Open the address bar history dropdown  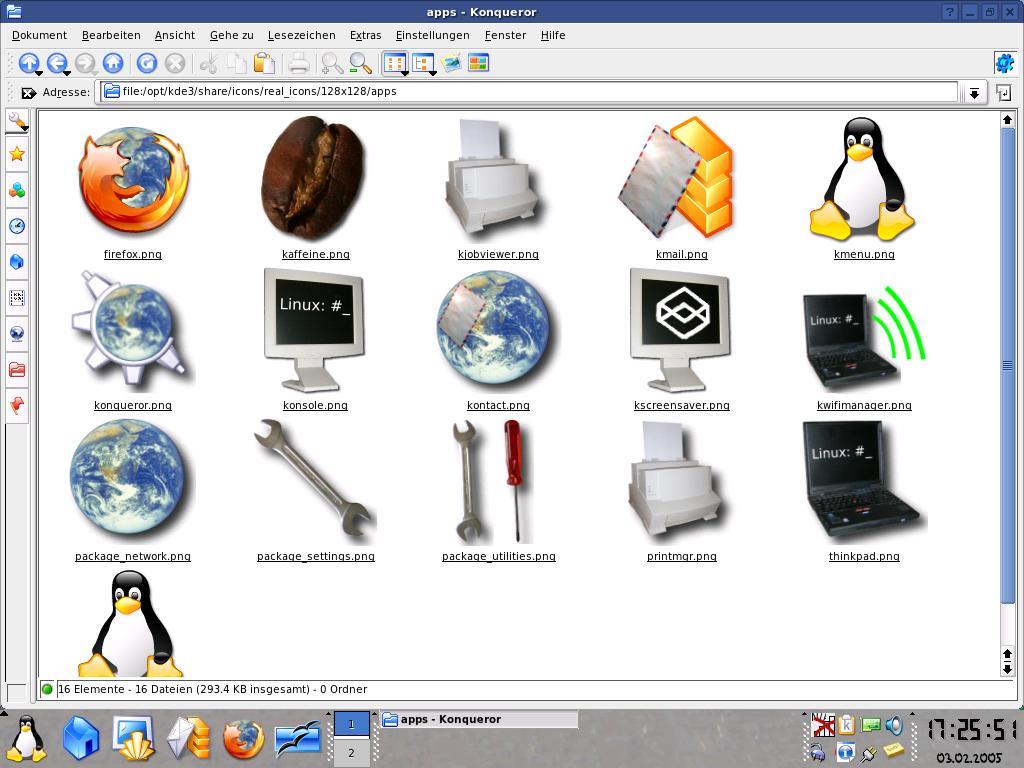point(974,93)
